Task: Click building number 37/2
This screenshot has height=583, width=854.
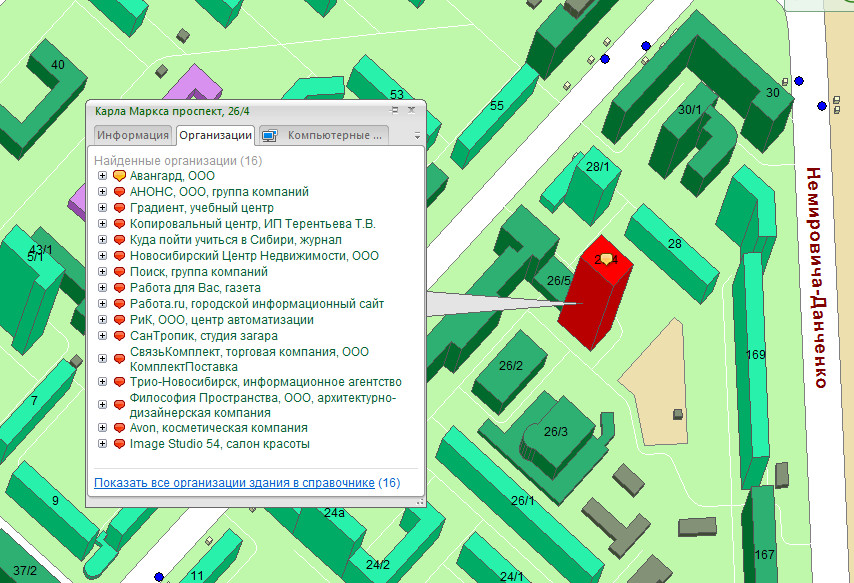Action: [25, 570]
